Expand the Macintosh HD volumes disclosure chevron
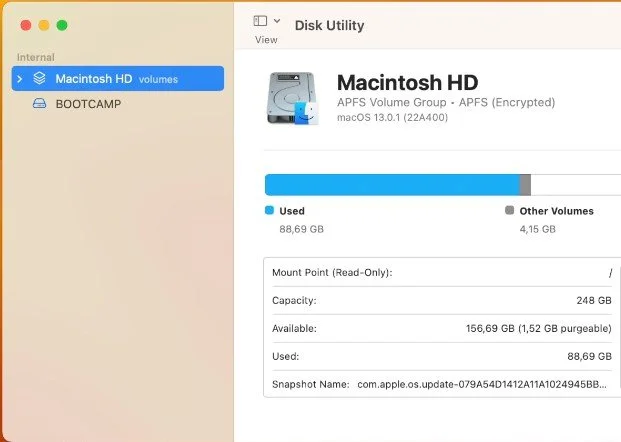The image size is (621, 442). point(20,79)
